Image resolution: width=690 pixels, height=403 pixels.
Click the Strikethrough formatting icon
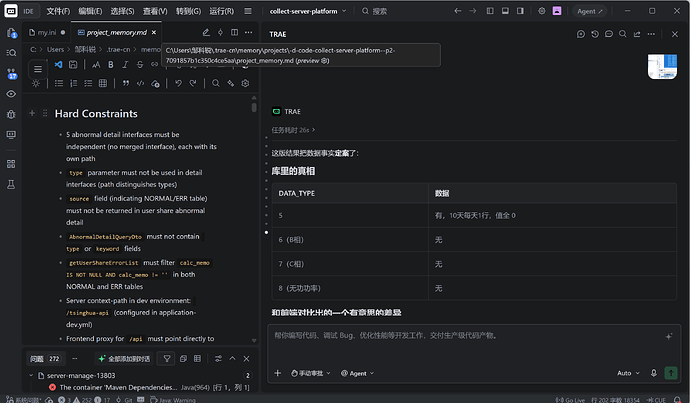(140, 65)
